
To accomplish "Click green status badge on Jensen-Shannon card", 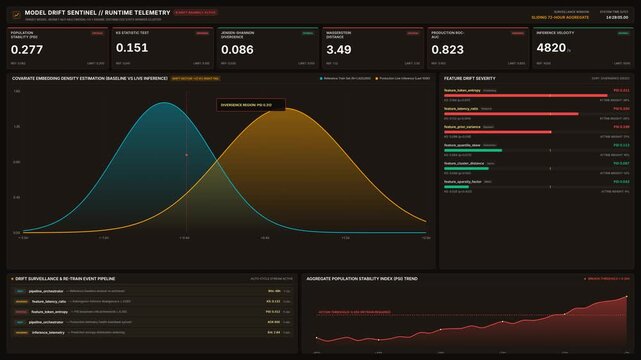I will coord(308,33).
